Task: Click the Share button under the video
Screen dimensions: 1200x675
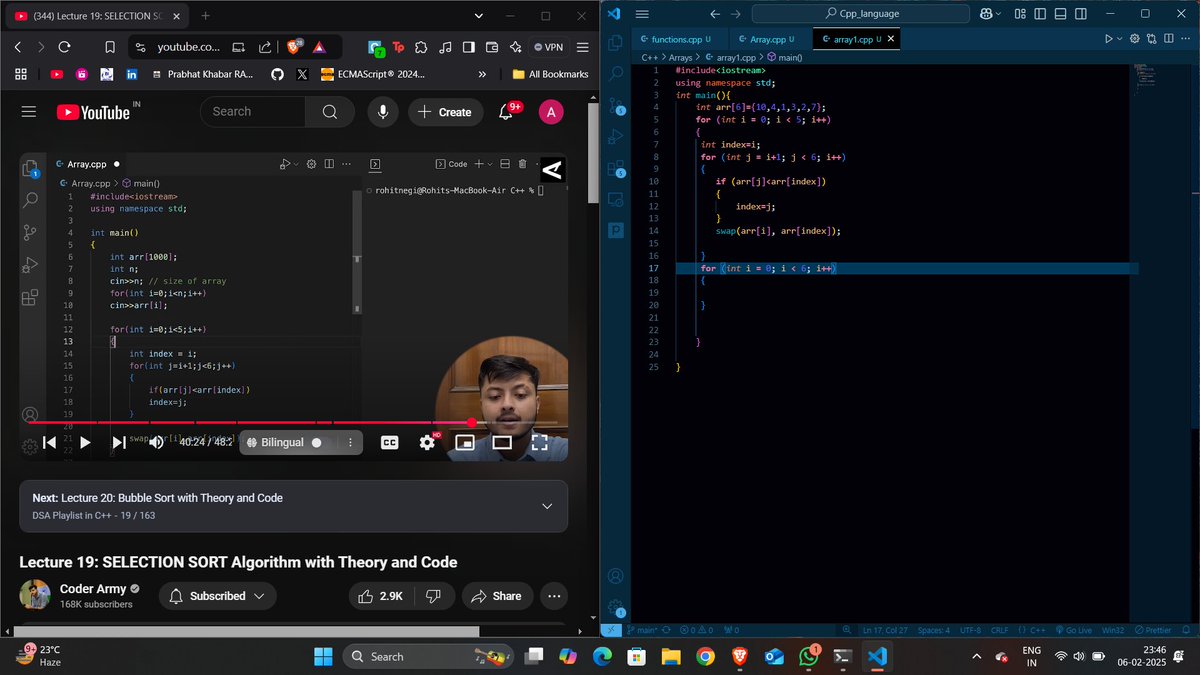Action: pyautogui.click(x=497, y=596)
